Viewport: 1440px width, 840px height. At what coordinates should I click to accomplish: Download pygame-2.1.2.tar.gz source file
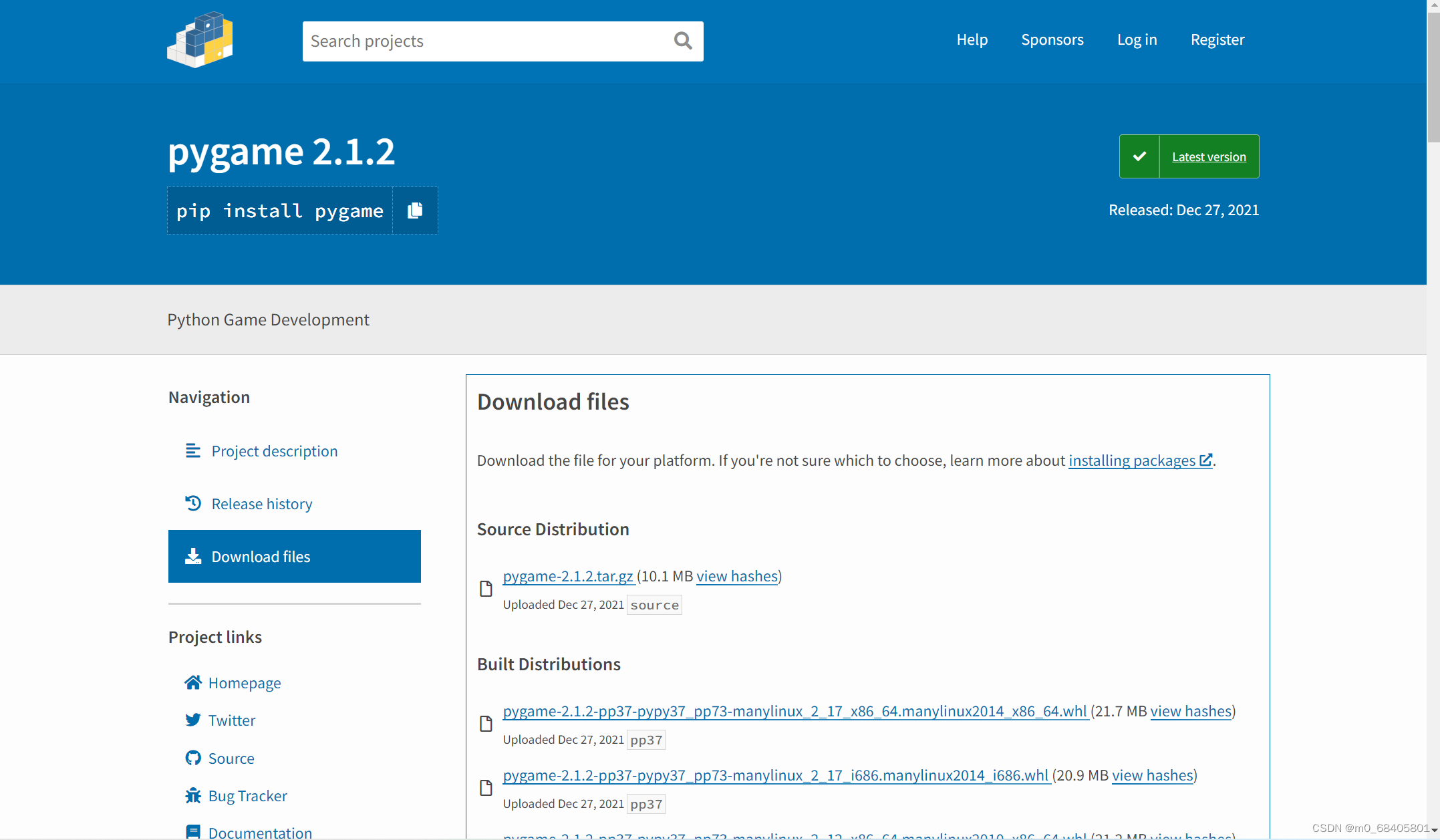(x=568, y=576)
